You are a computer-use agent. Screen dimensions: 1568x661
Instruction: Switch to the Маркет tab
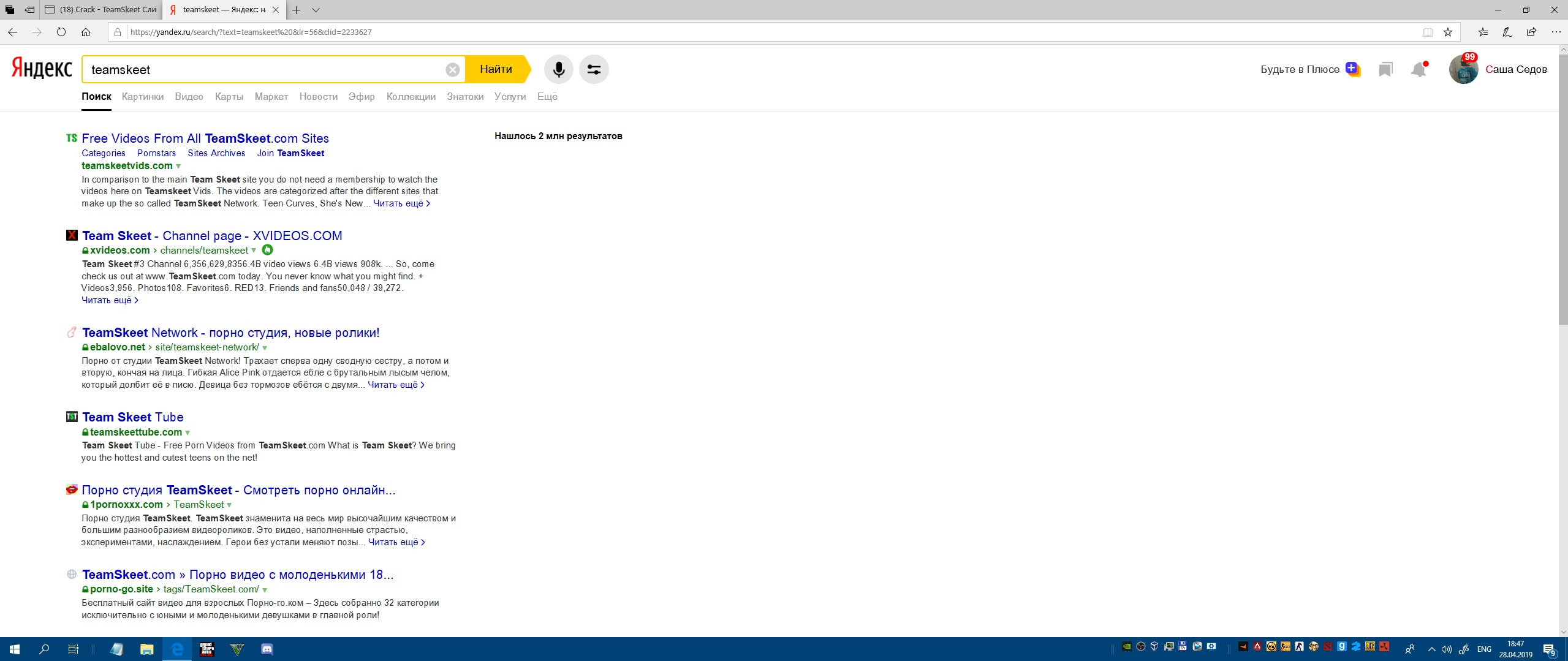tap(271, 96)
